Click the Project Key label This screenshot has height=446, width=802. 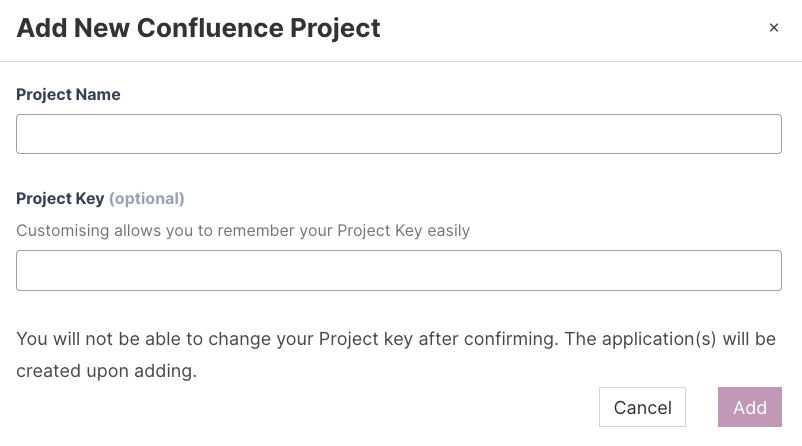(x=59, y=198)
